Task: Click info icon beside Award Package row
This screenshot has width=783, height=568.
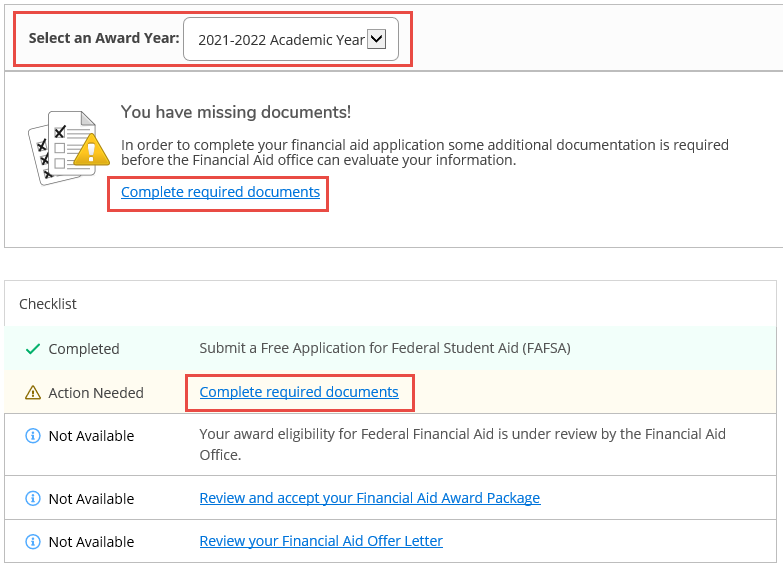Action: [33, 499]
